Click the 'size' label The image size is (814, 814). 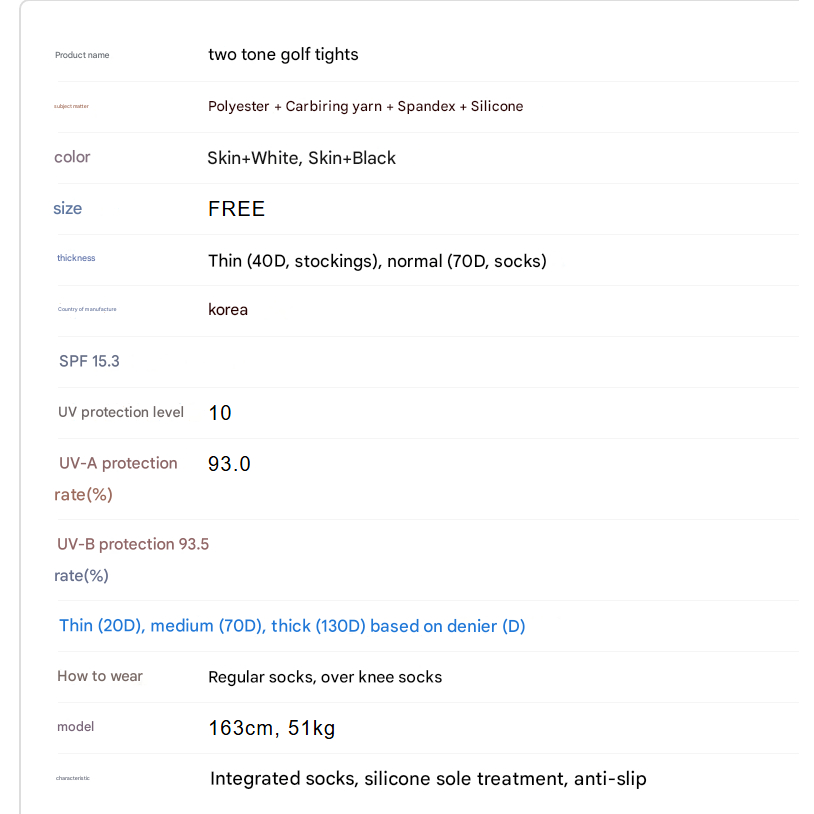tap(68, 208)
